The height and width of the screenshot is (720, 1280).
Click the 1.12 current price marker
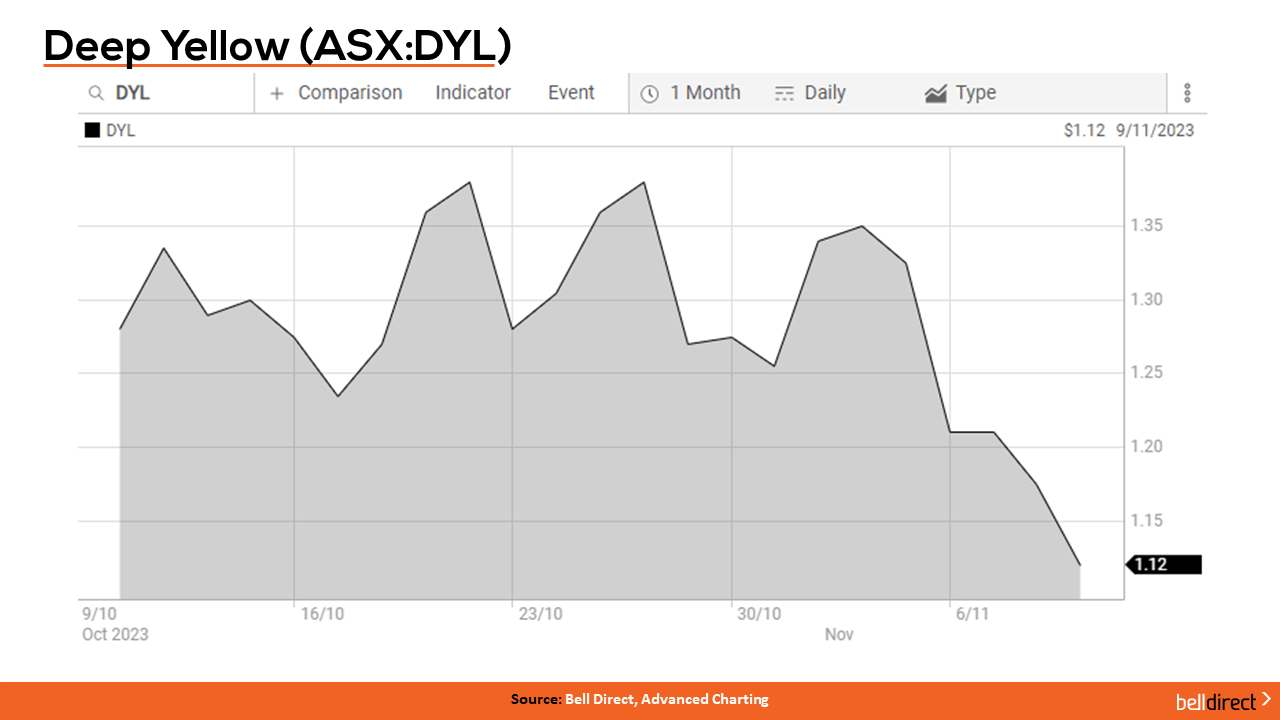click(1164, 565)
